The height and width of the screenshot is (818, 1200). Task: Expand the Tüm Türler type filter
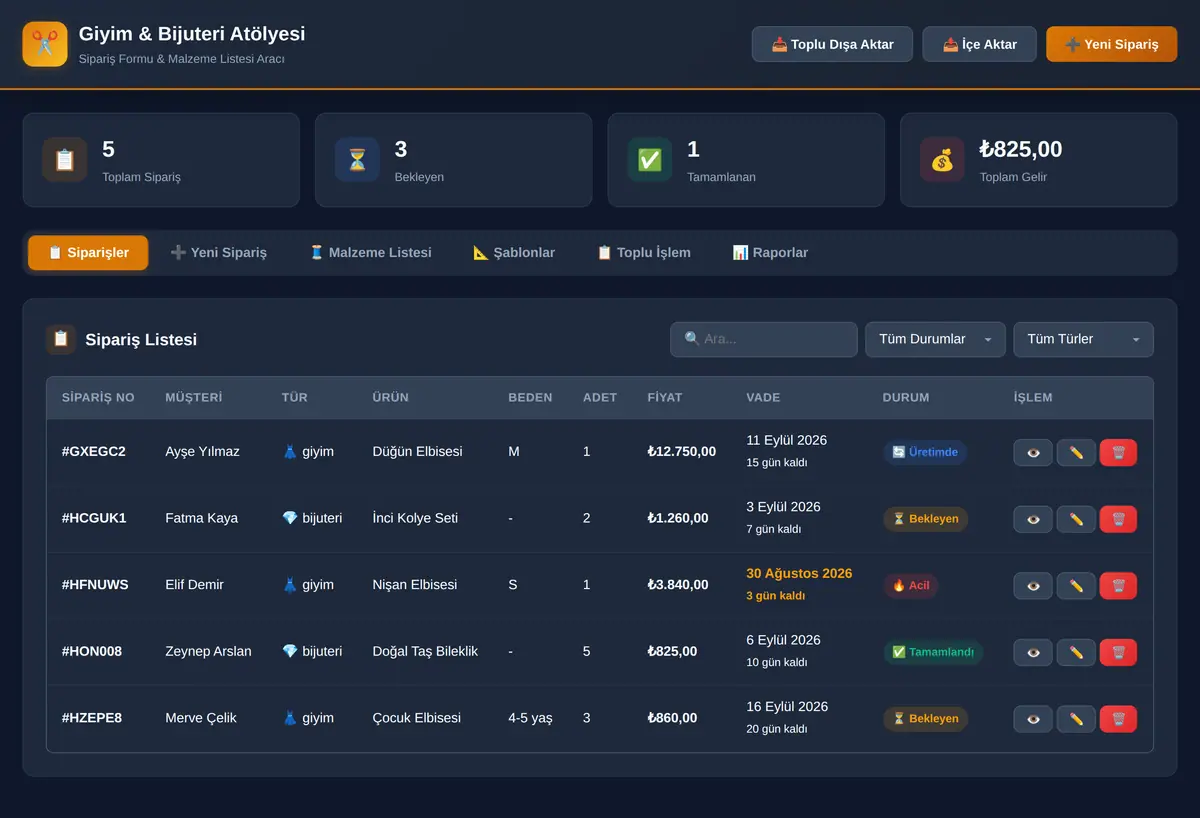(x=1083, y=339)
